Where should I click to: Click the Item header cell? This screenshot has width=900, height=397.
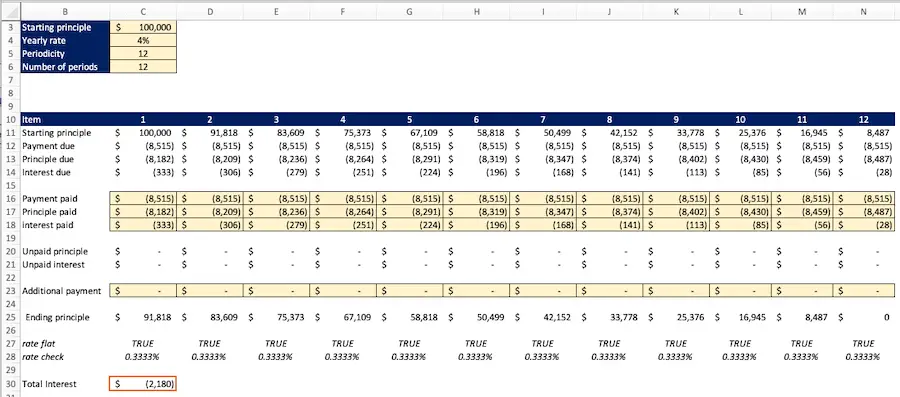(64, 120)
